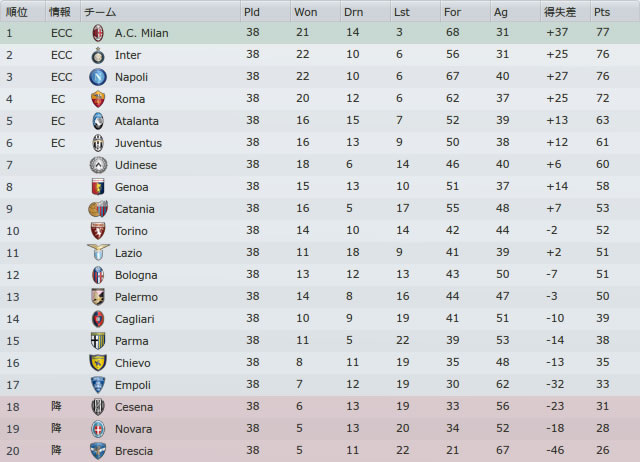Click the Juventus crest icon
The height and width of the screenshot is (462, 640).
tap(98, 143)
